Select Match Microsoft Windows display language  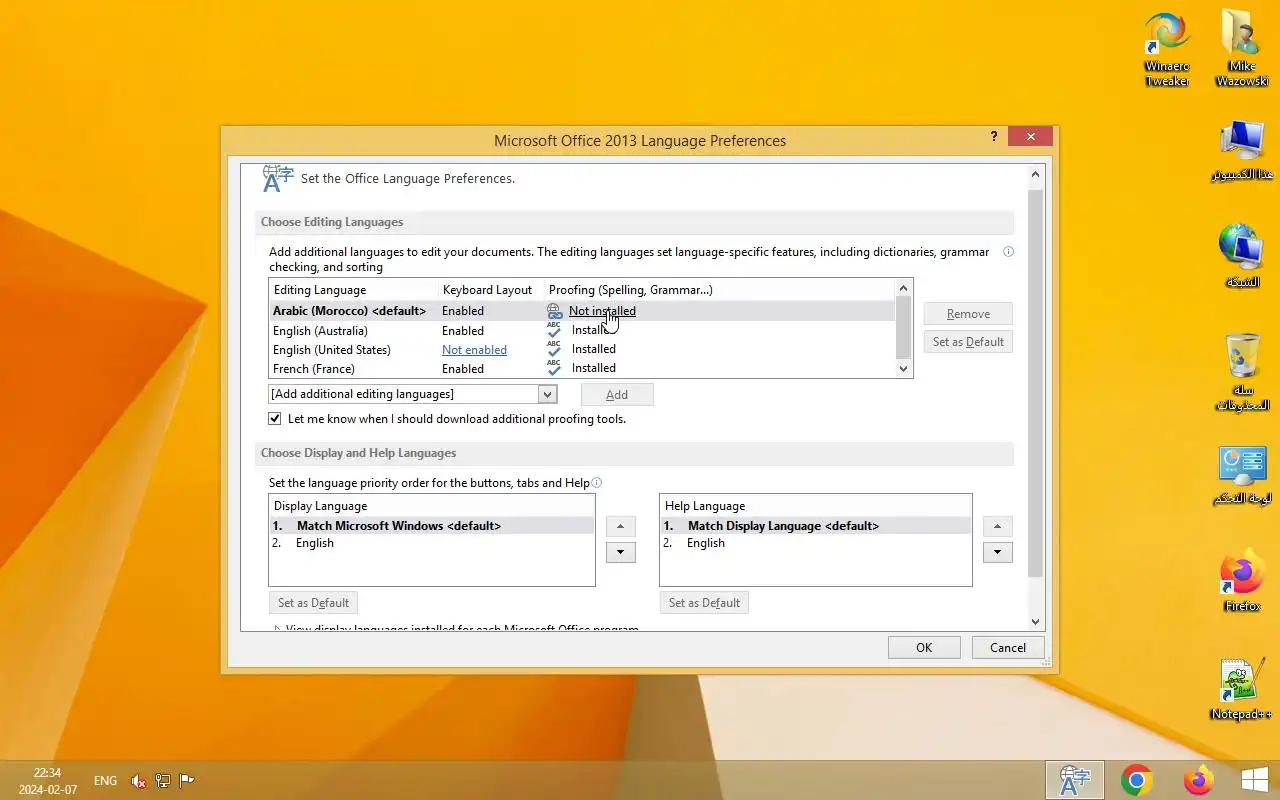pyautogui.click(x=432, y=526)
